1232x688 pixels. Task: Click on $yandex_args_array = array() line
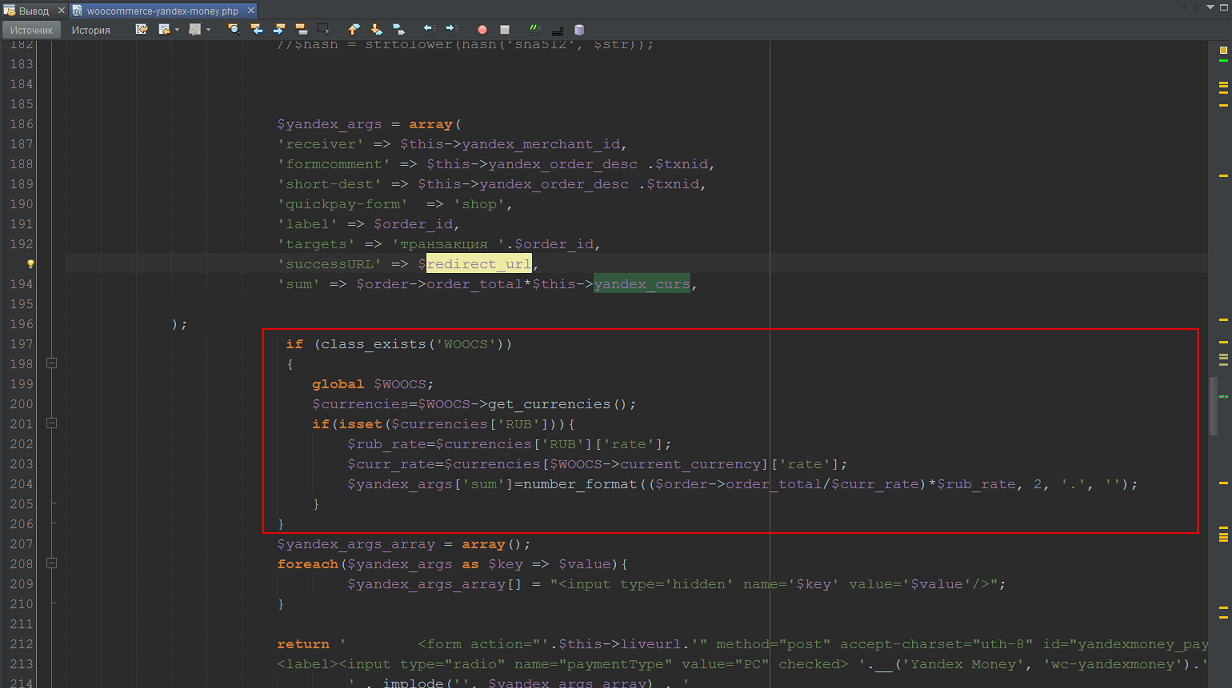coord(405,544)
